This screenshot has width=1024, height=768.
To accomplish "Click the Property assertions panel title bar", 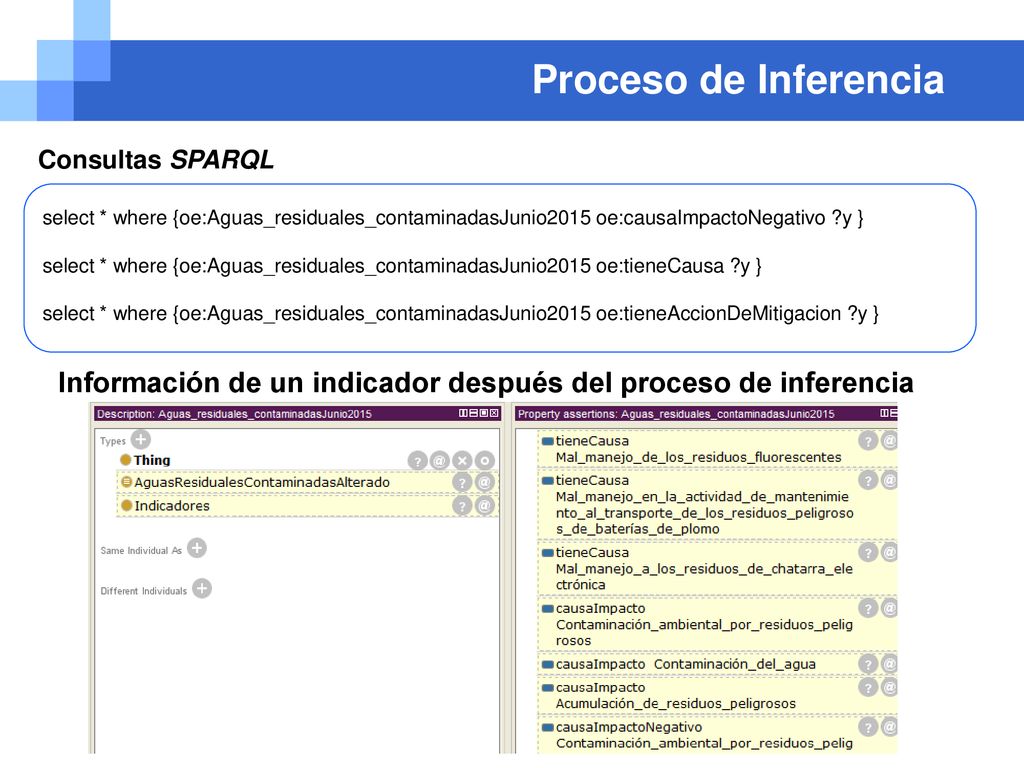I will point(706,413).
